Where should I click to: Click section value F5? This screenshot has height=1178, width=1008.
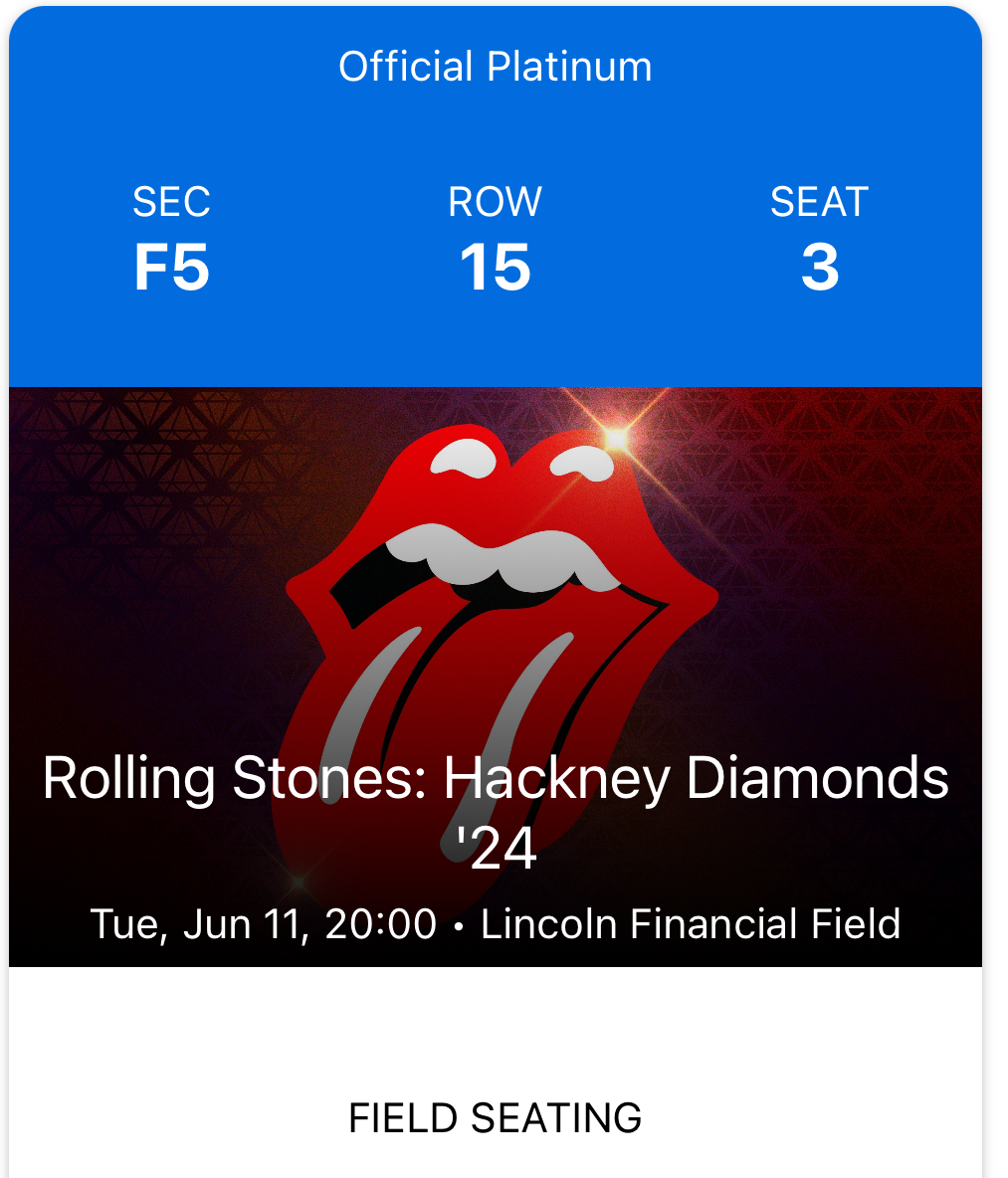pyautogui.click(x=171, y=268)
